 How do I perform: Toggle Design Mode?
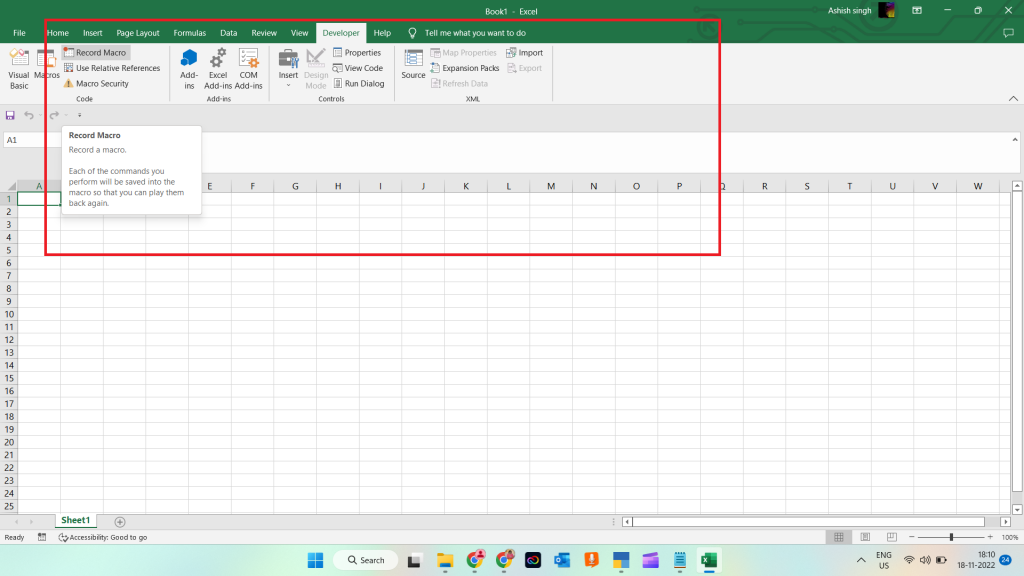315,69
